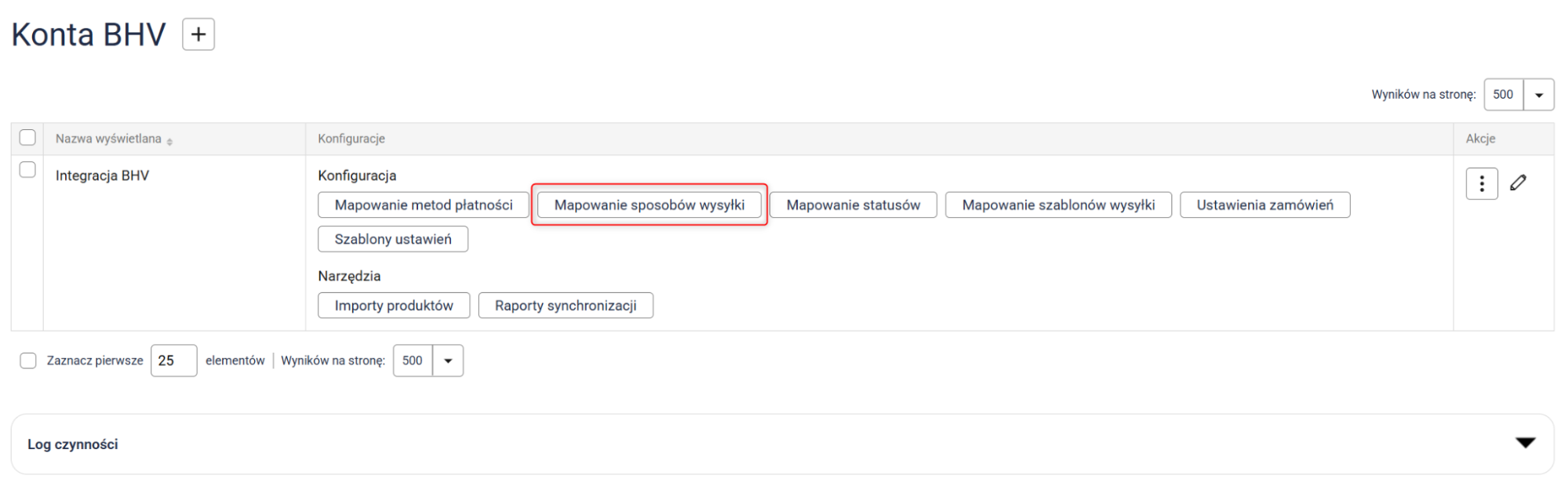Enable the Zaznacz pierwsze checkbox
The image size is (1568, 489).
click(28, 360)
